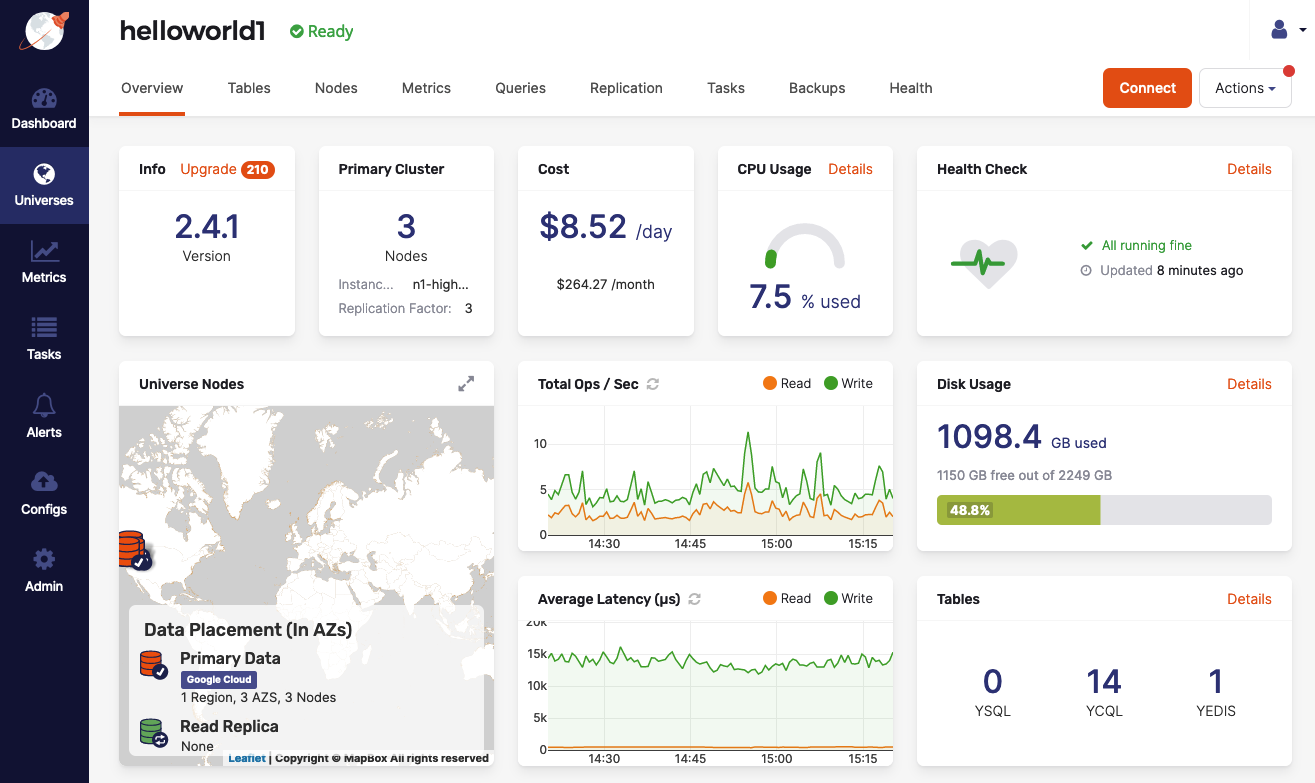This screenshot has height=783, width=1315.
Task: Toggle Read series in Total Ops chart
Action: 786,383
